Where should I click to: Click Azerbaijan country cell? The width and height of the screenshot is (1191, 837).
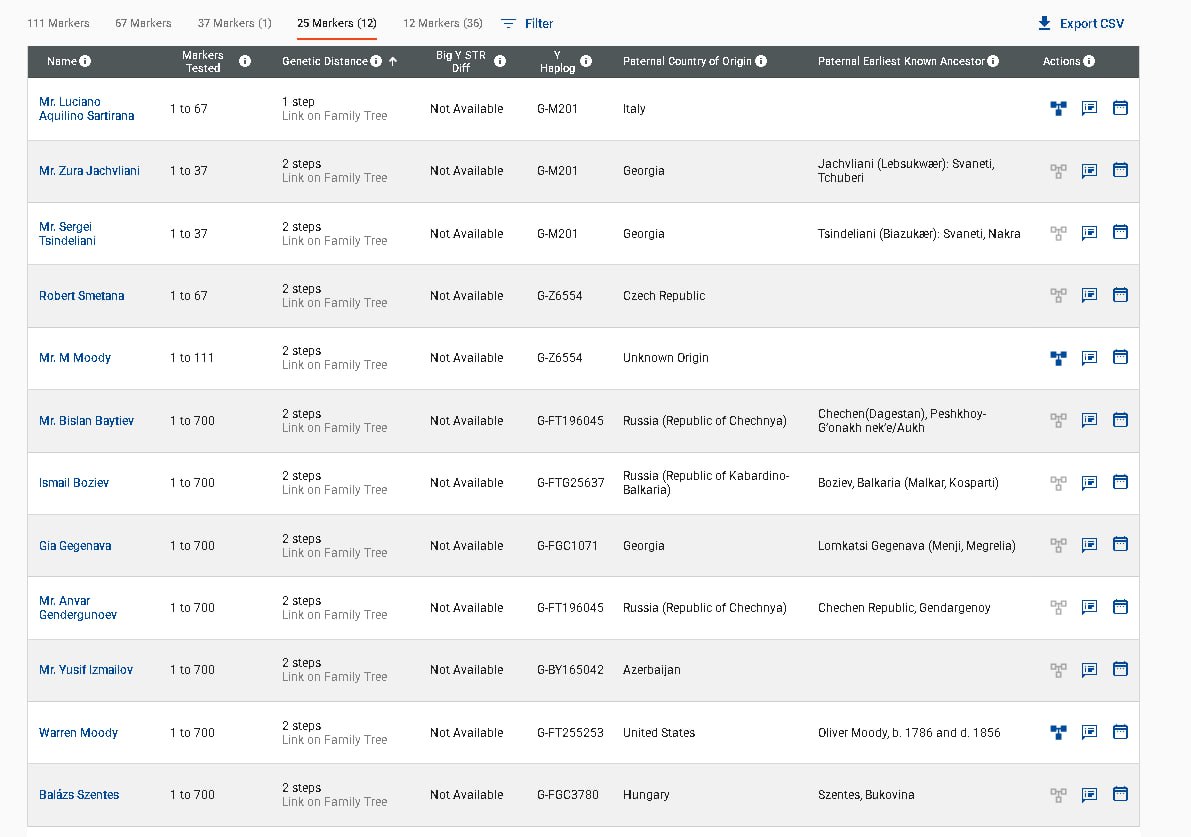(652, 669)
